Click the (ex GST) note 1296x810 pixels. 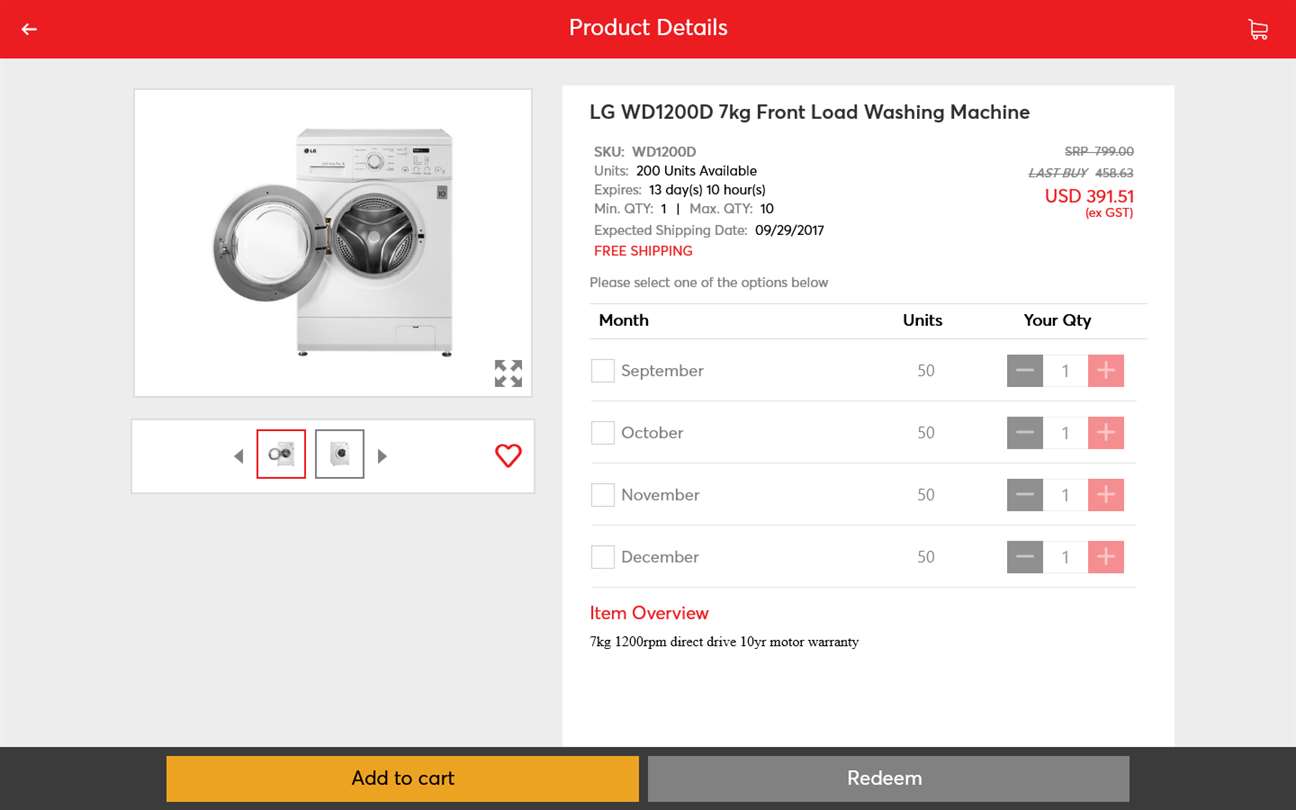click(x=1109, y=213)
